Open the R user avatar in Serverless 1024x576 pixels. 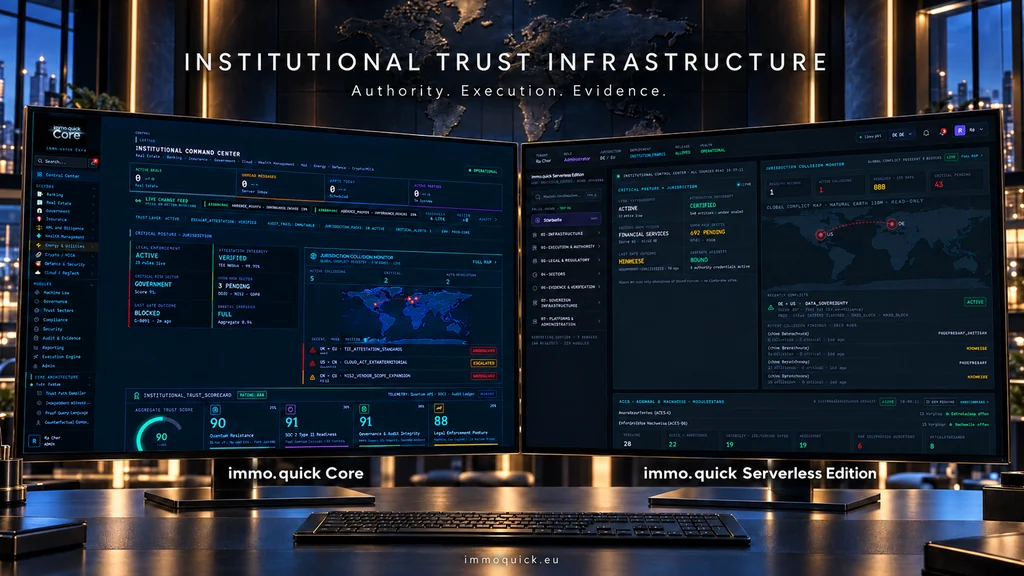click(960, 131)
